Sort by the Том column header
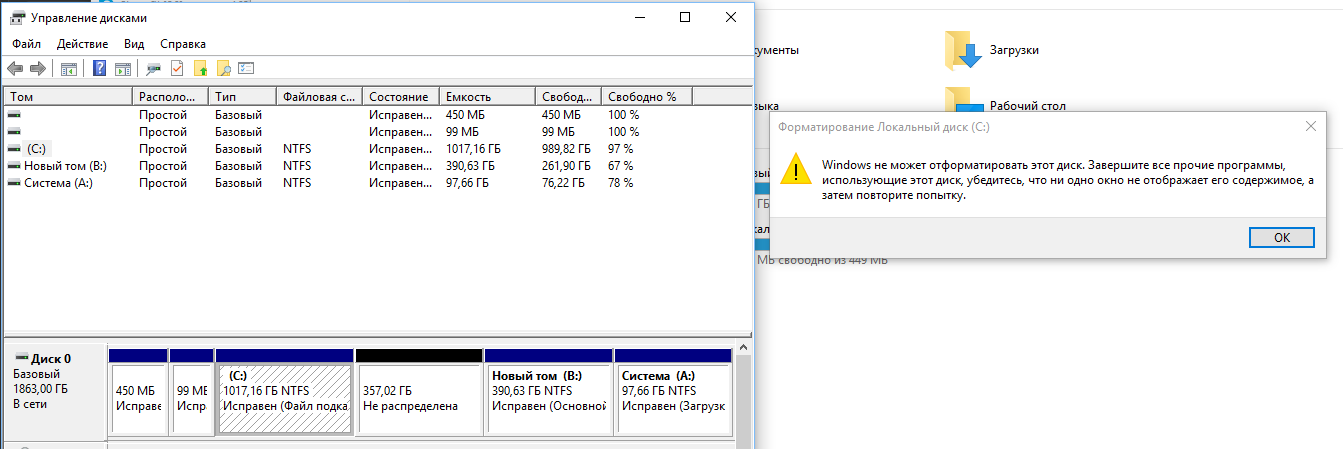Viewport: 1343px width, 449px height. (69, 97)
